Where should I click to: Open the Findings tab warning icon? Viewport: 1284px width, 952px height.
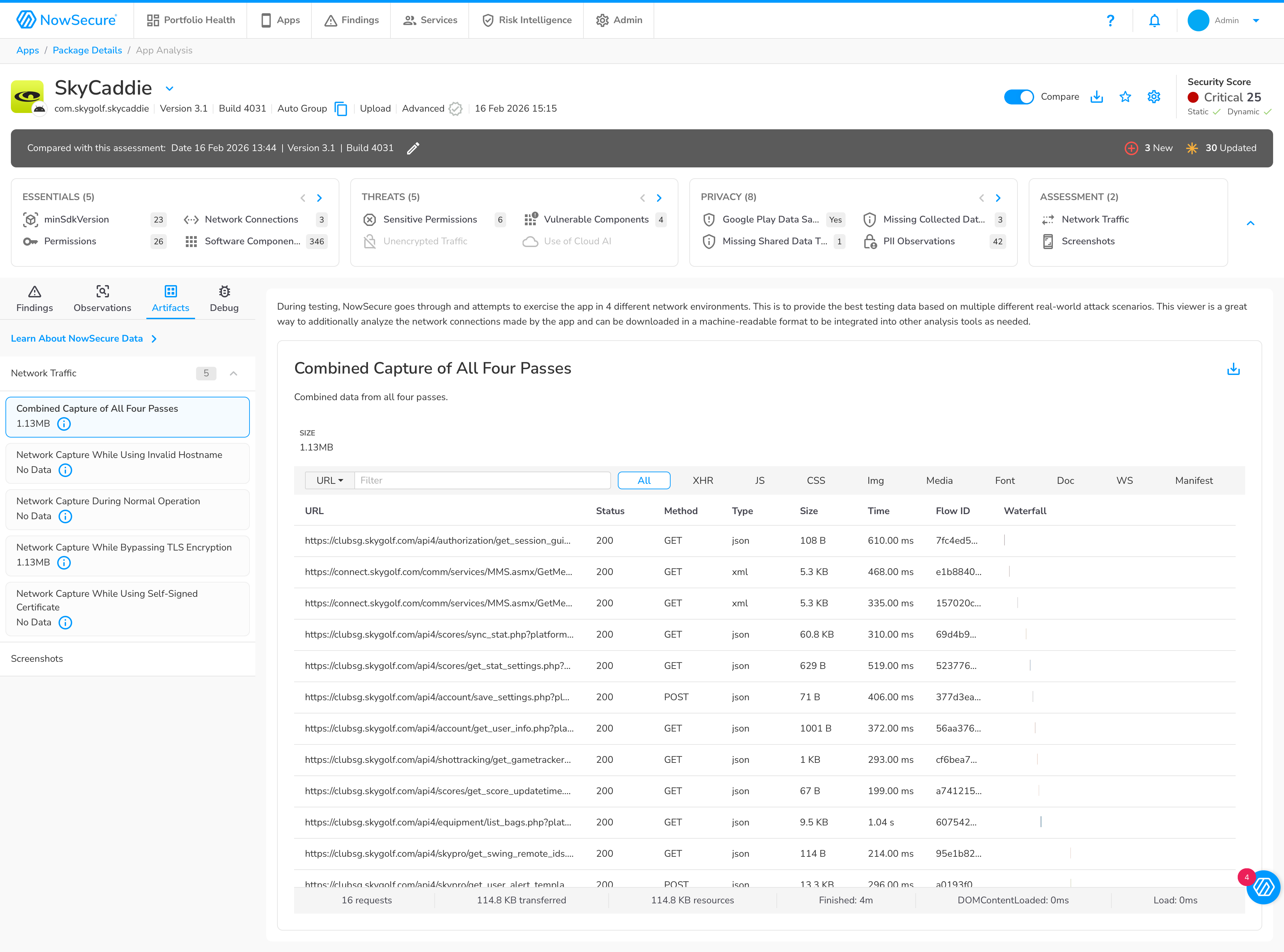pos(35,292)
